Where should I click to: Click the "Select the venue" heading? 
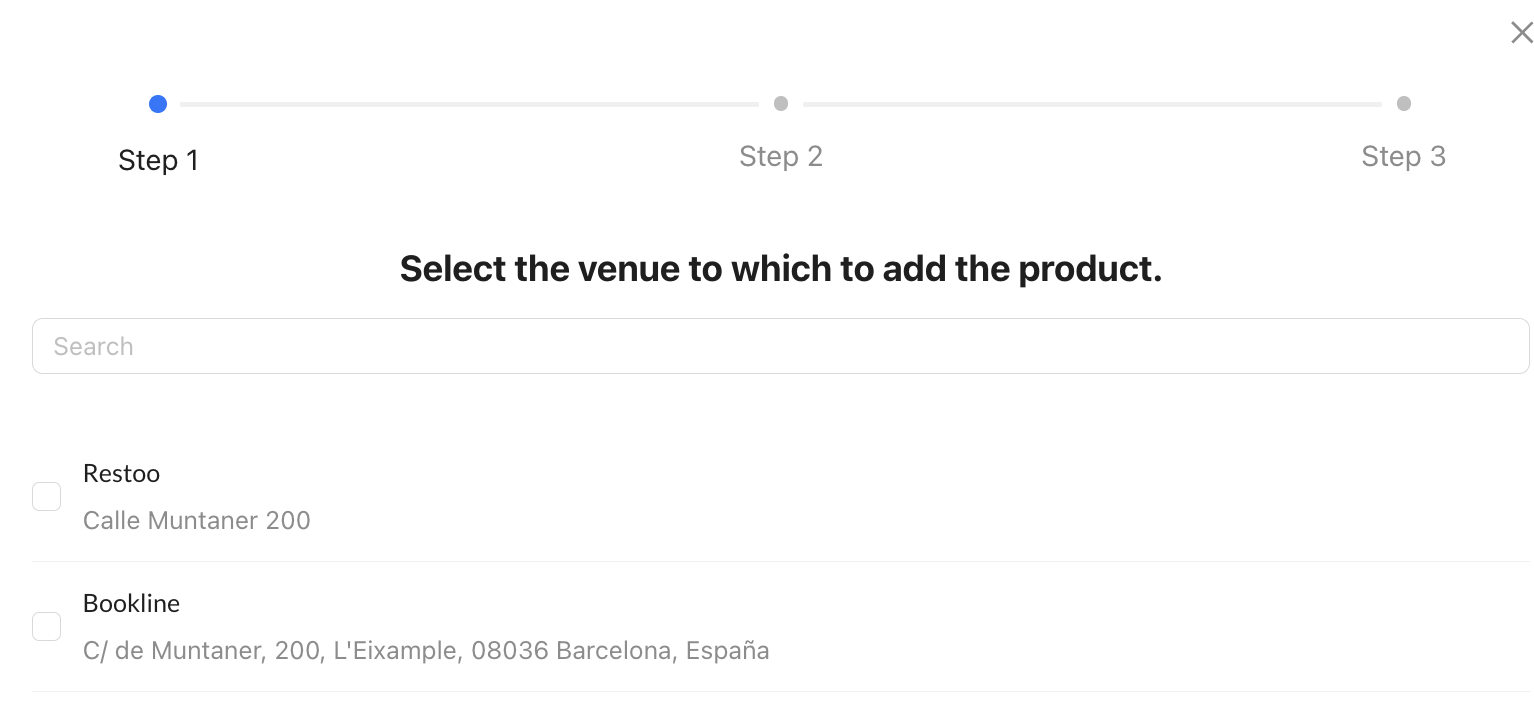(780, 269)
